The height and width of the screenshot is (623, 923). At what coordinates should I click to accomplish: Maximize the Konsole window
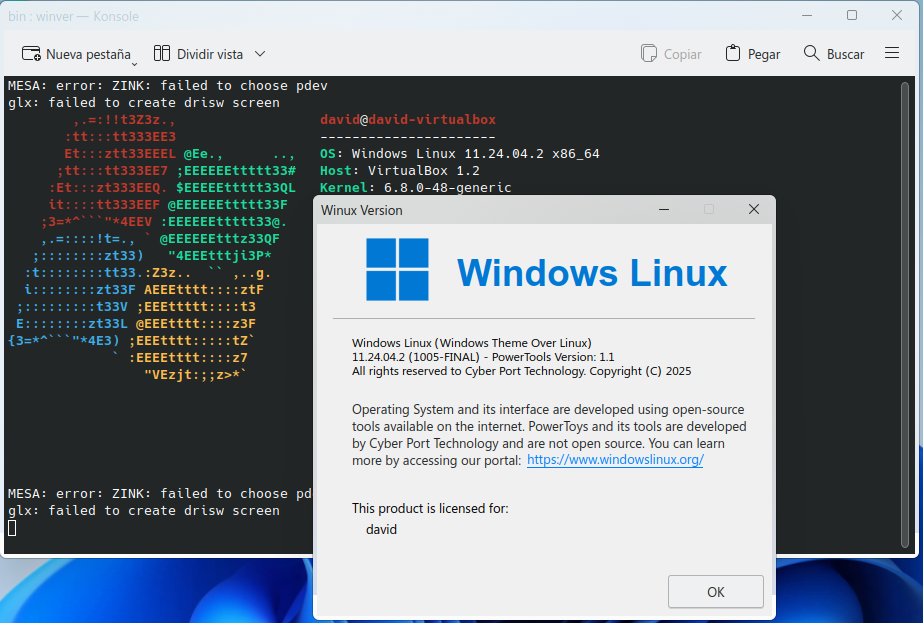point(851,16)
